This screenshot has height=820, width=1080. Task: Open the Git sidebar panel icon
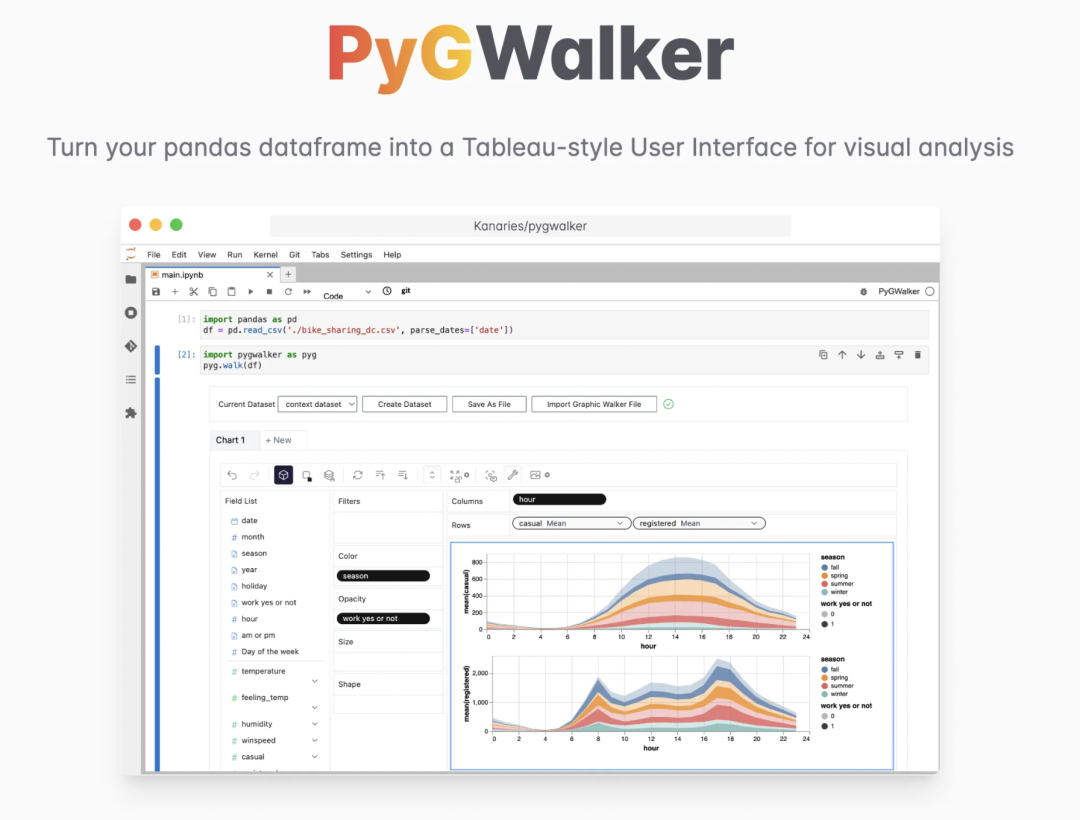point(131,346)
